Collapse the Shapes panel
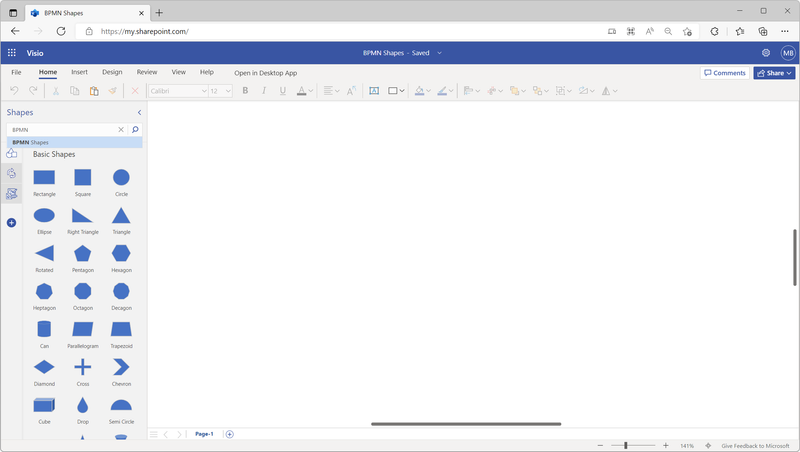This screenshot has height=452, width=800. (x=139, y=112)
